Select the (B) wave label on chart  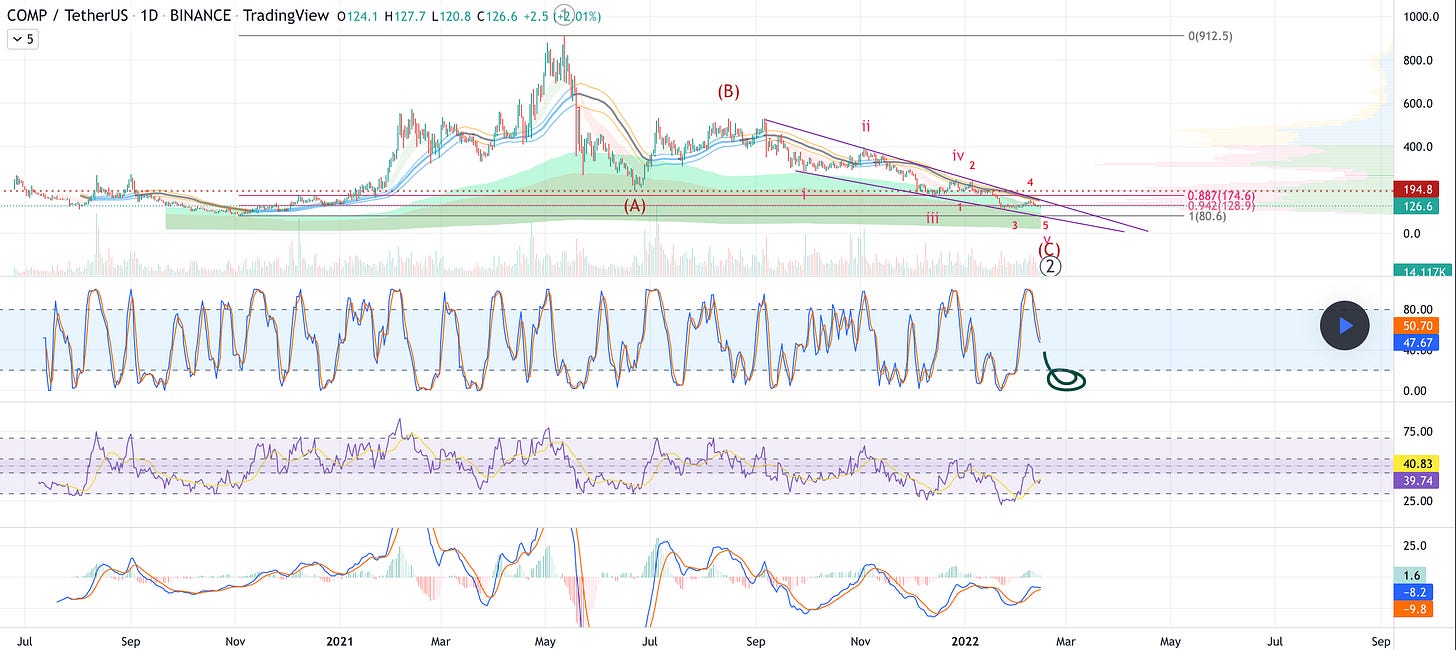728,92
